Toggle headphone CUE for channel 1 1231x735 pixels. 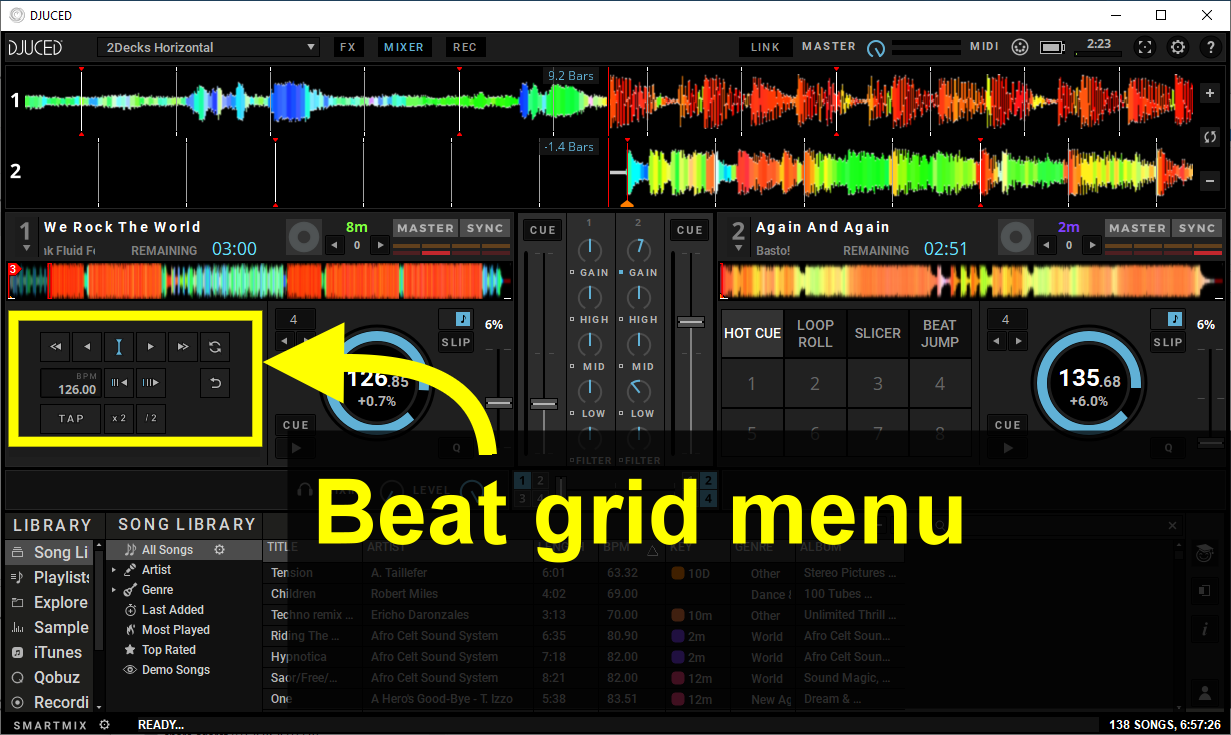543,230
